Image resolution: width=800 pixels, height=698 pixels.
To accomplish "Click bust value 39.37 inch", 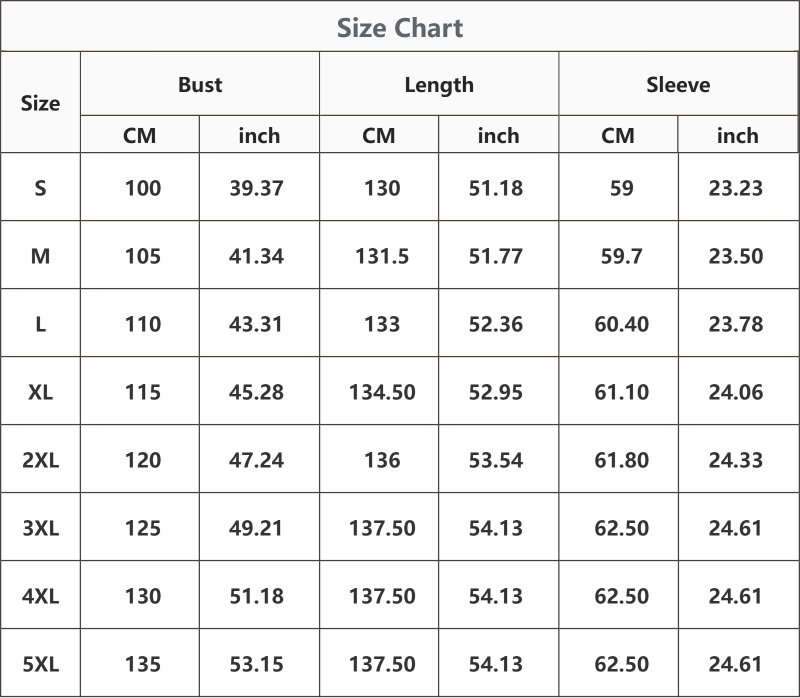I will point(256,188).
